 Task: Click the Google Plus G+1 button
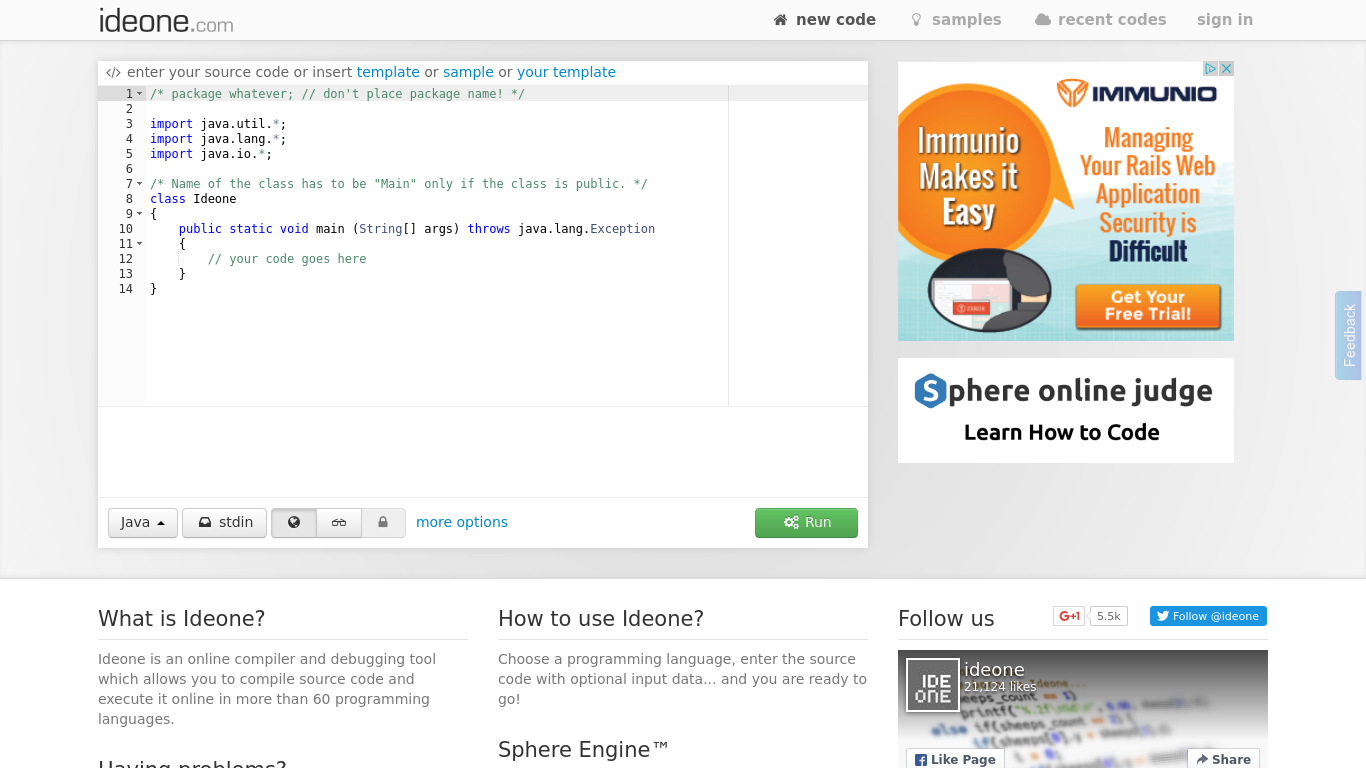pos(1069,616)
